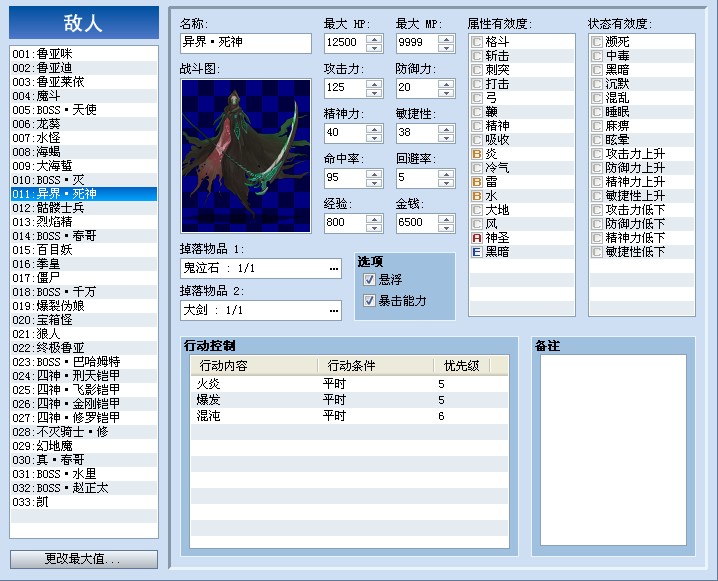Select the 火炎 action row
Image resolution: width=718 pixels, height=581 pixels.
tap(349, 384)
